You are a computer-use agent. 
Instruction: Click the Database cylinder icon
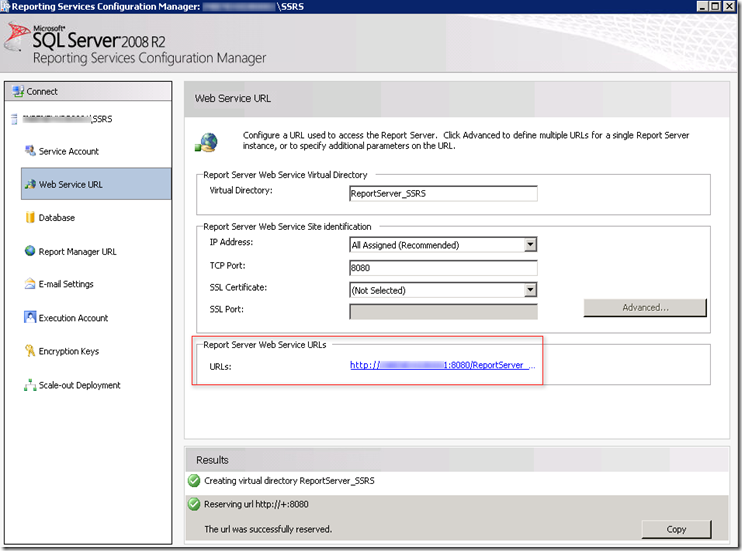pyautogui.click(x=29, y=218)
